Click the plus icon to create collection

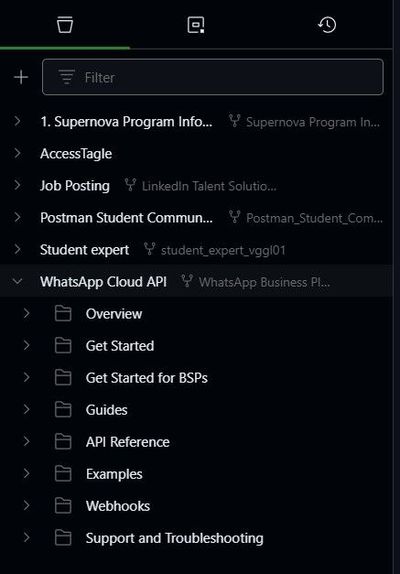pyautogui.click(x=21, y=77)
